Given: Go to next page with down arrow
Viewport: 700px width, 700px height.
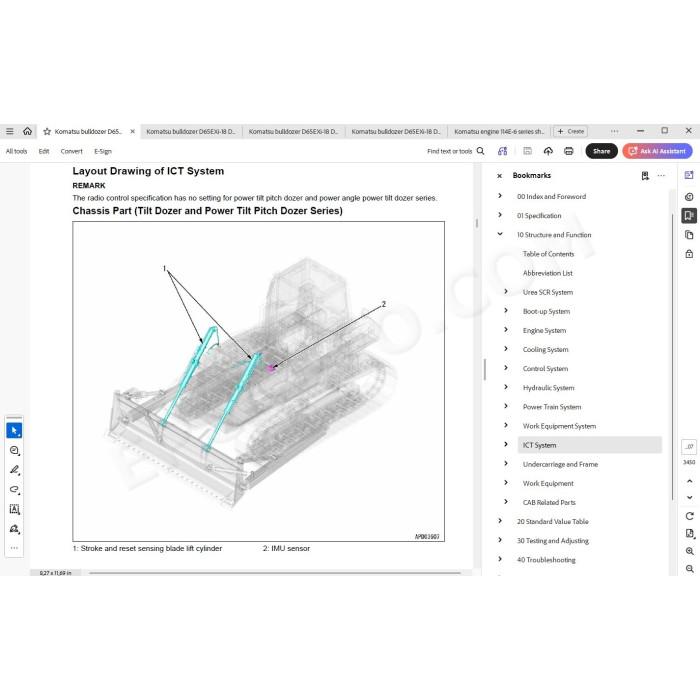Looking at the screenshot, I should click(x=689, y=497).
